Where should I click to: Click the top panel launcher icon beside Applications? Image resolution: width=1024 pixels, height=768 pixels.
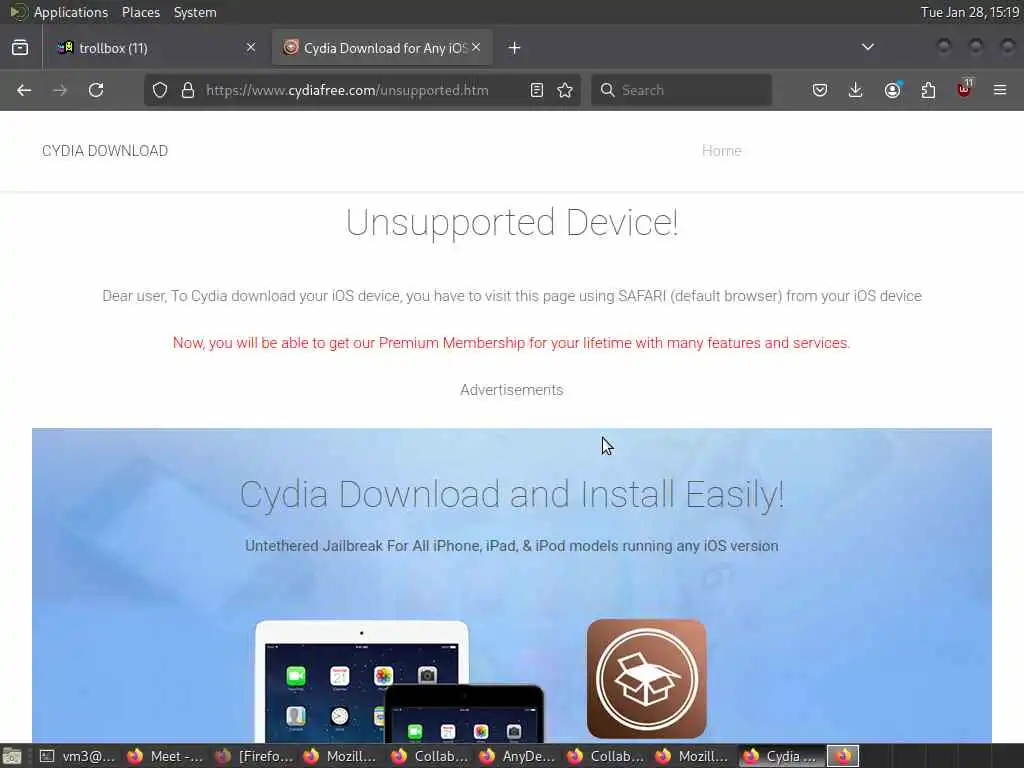coord(17,12)
